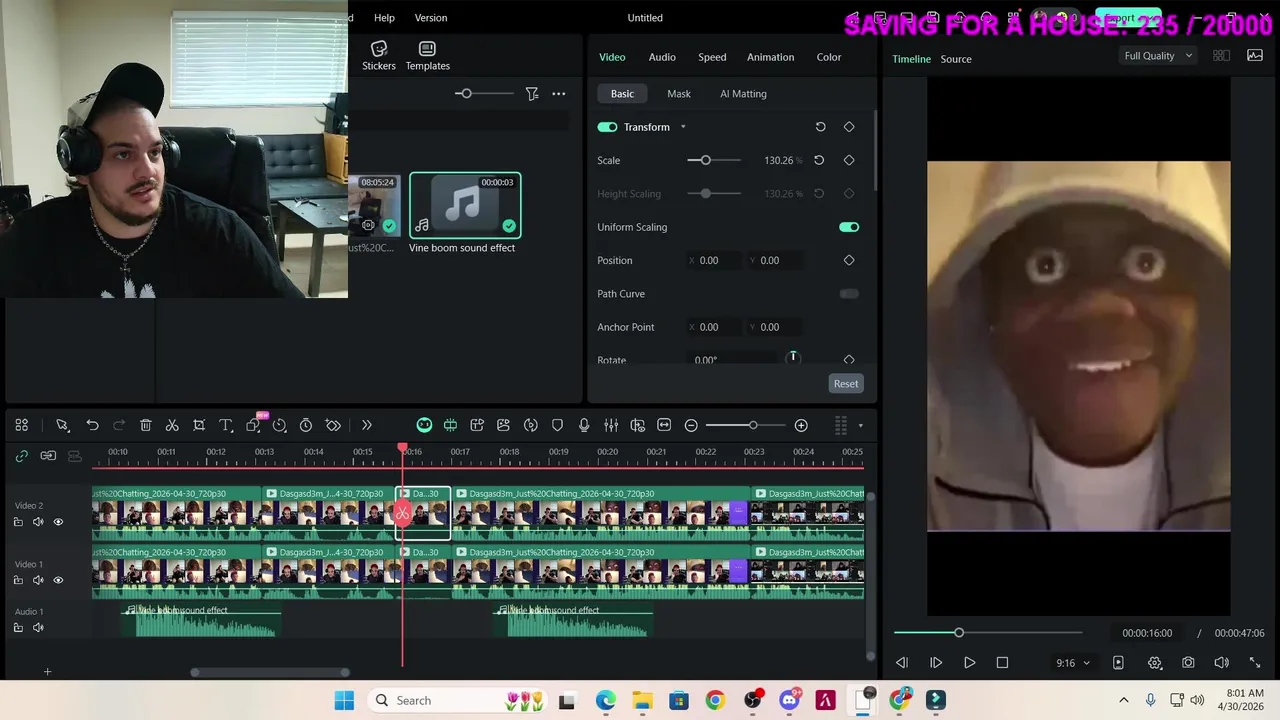The width and height of the screenshot is (1280, 720).
Task: Click the marker shield icon in toolbar
Action: pos(557,425)
